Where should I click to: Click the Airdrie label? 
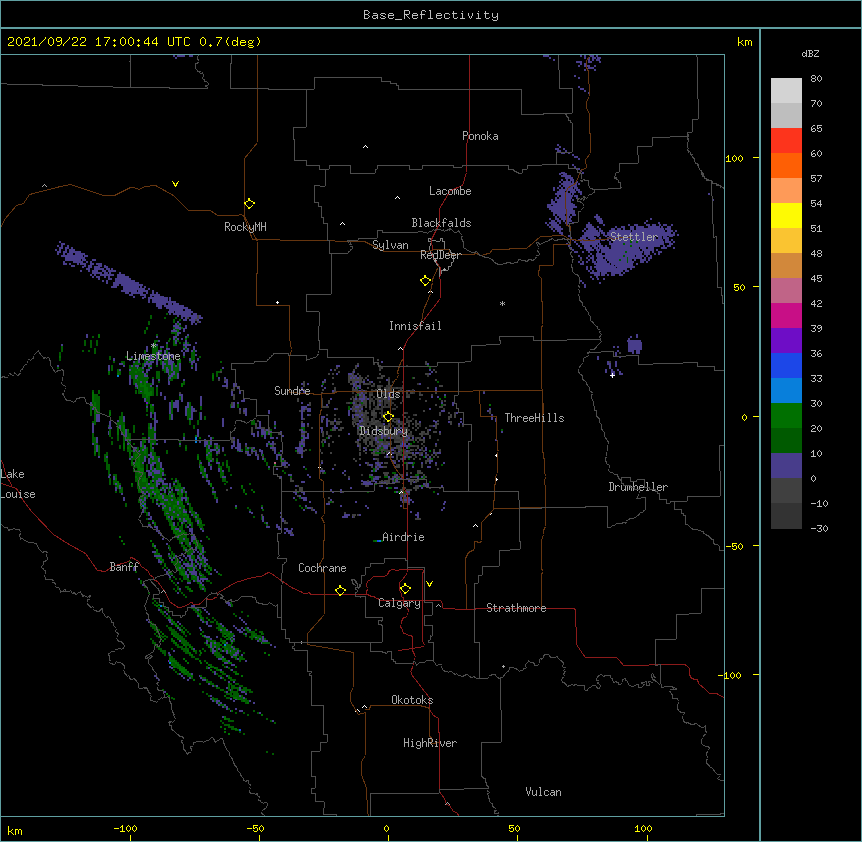click(403, 537)
